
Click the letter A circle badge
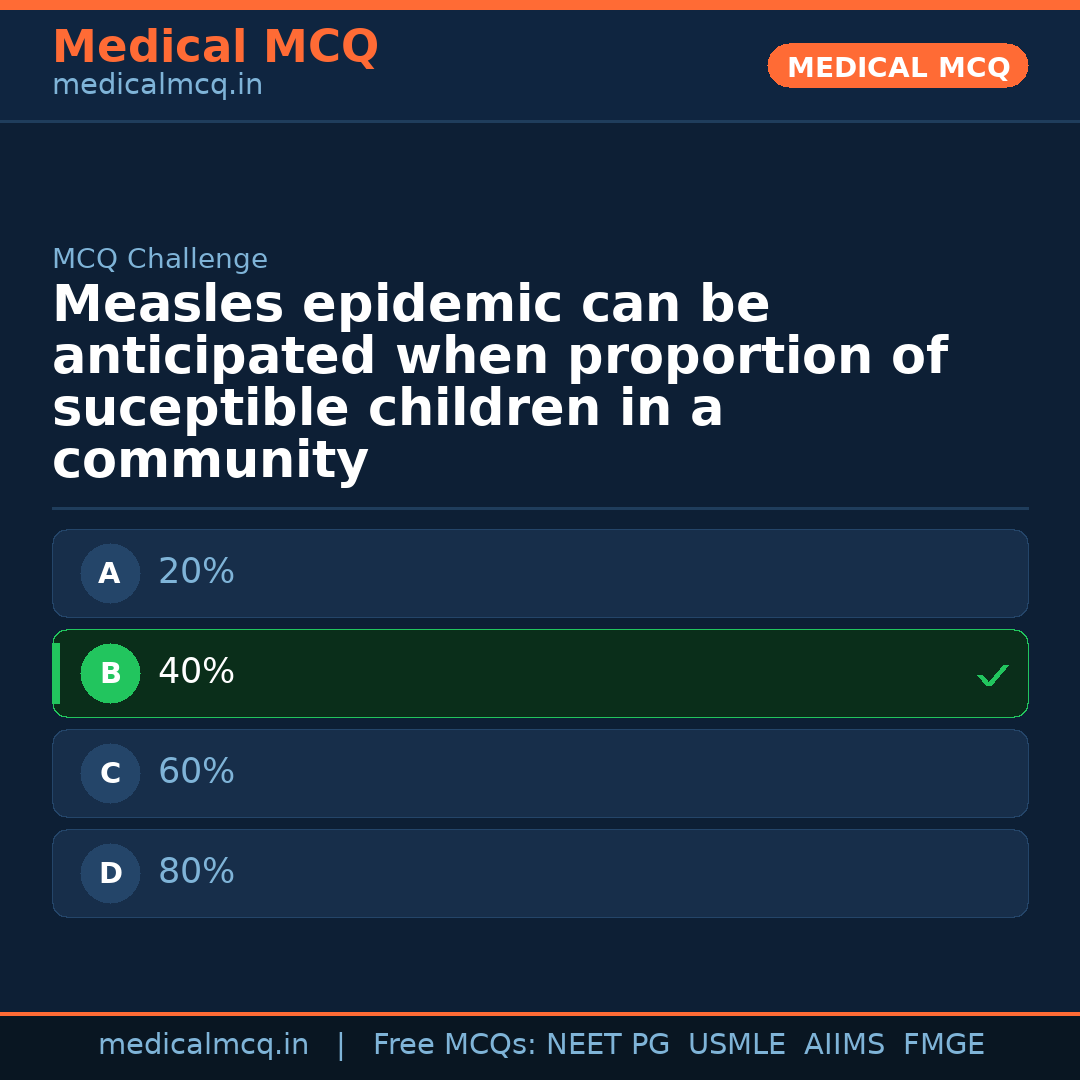(x=110, y=574)
